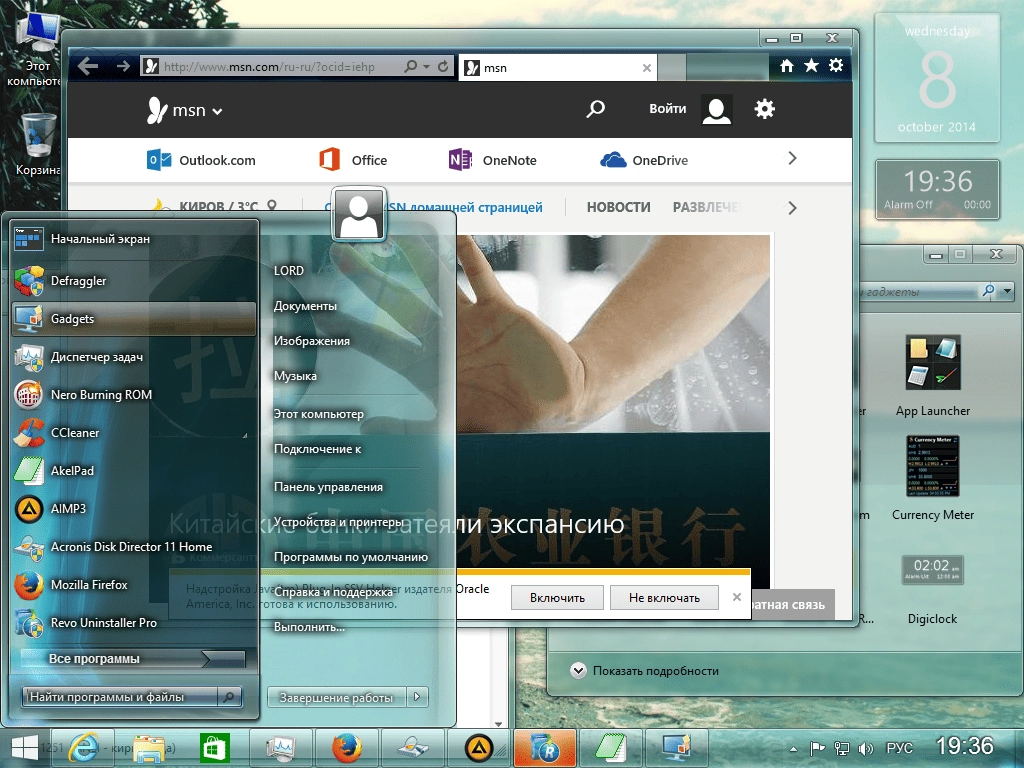The image size is (1024, 768).
Task: Click the Windows Start button
Action: (x=24, y=748)
